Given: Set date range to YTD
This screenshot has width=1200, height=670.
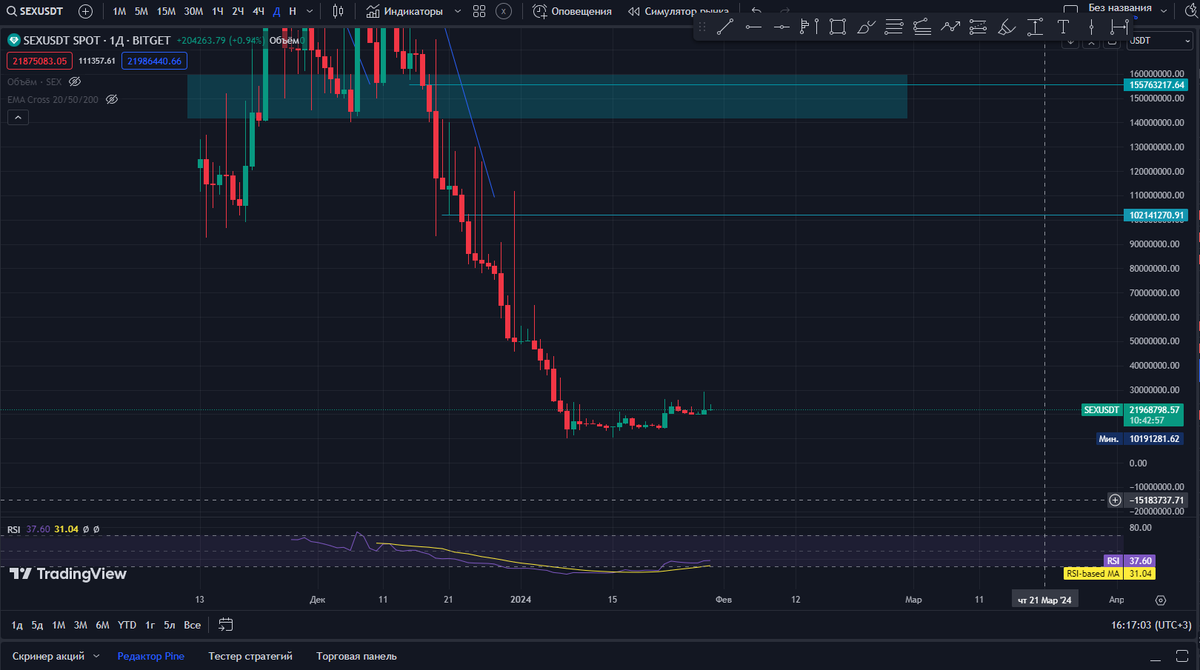Looking at the screenshot, I should (x=127, y=625).
